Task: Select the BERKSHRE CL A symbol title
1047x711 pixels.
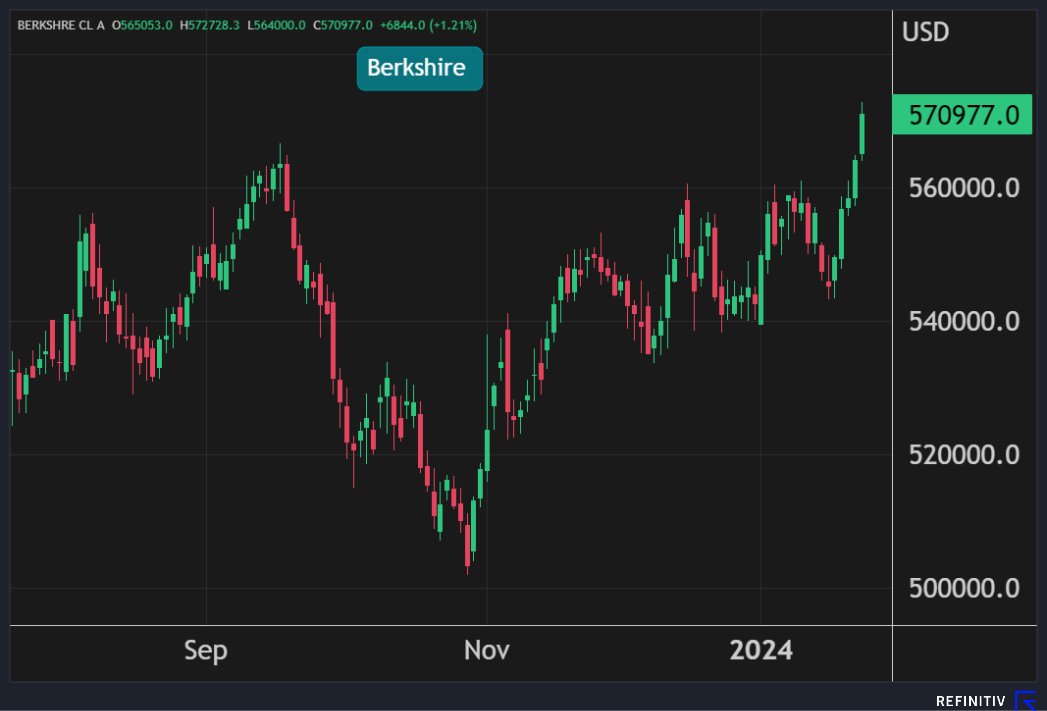Action: (x=61, y=24)
